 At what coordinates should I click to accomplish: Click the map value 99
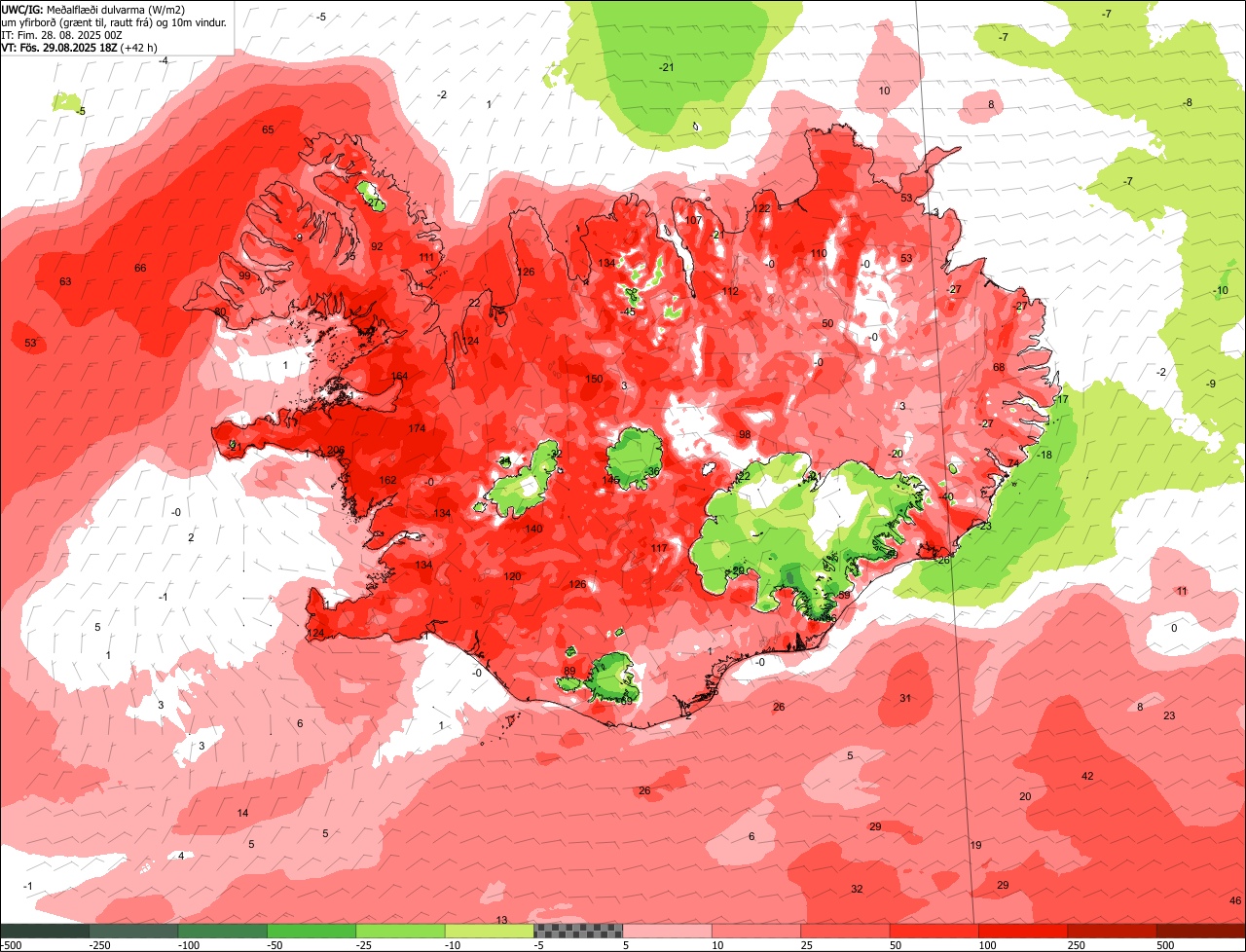[244, 275]
